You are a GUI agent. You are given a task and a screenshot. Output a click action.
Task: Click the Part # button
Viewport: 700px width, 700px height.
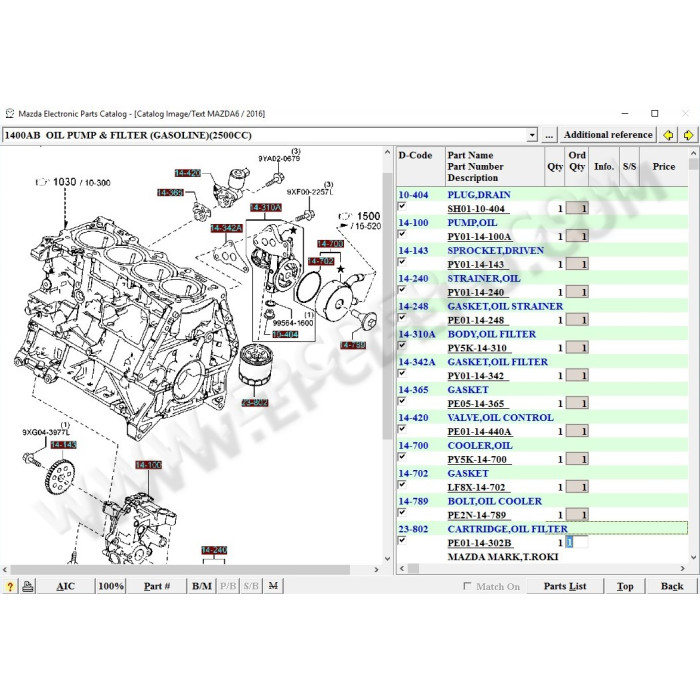pyautogui.click(x=157, y=586)
